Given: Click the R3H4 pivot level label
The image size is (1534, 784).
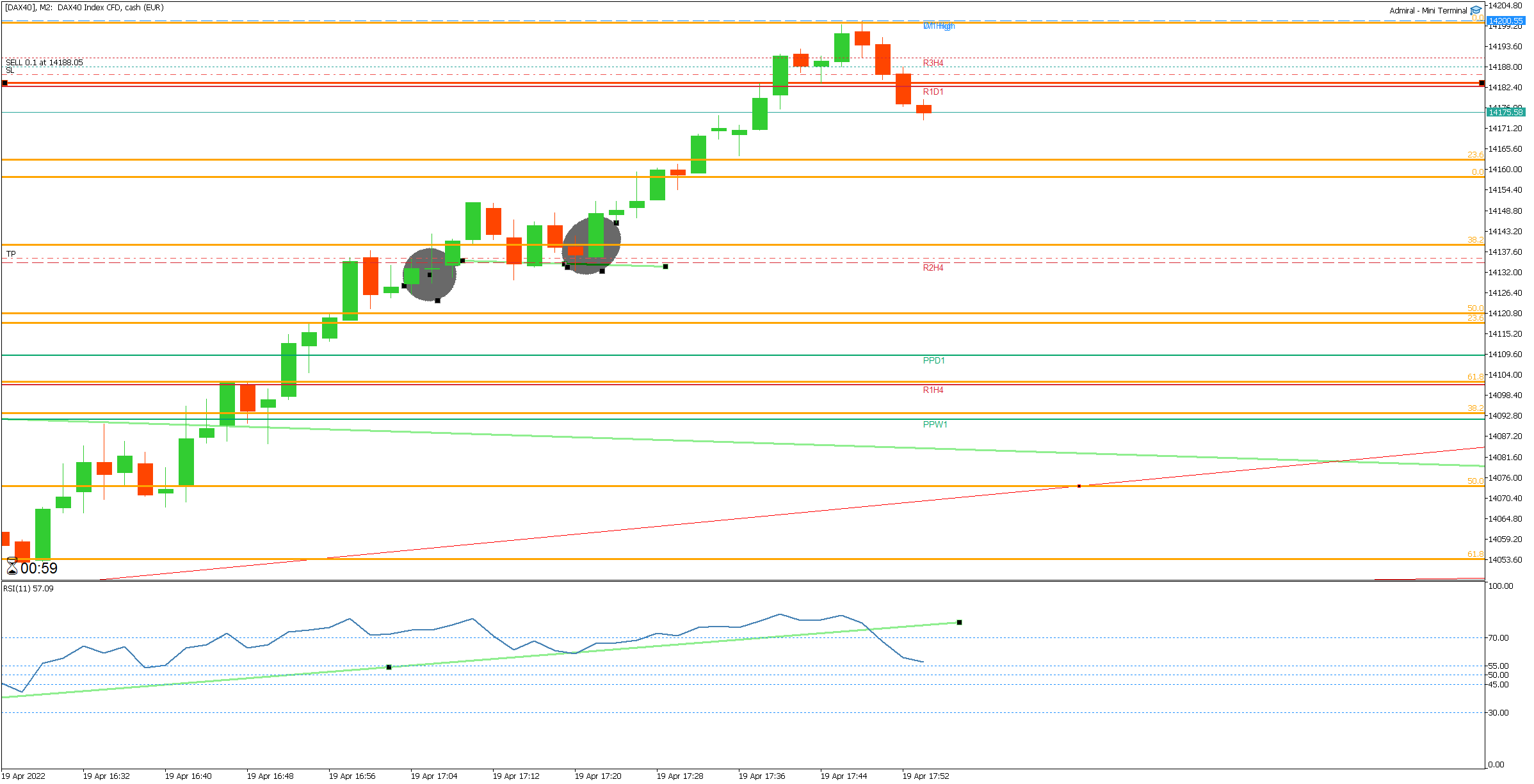Looking at the screenshot, I should [933, 63].
